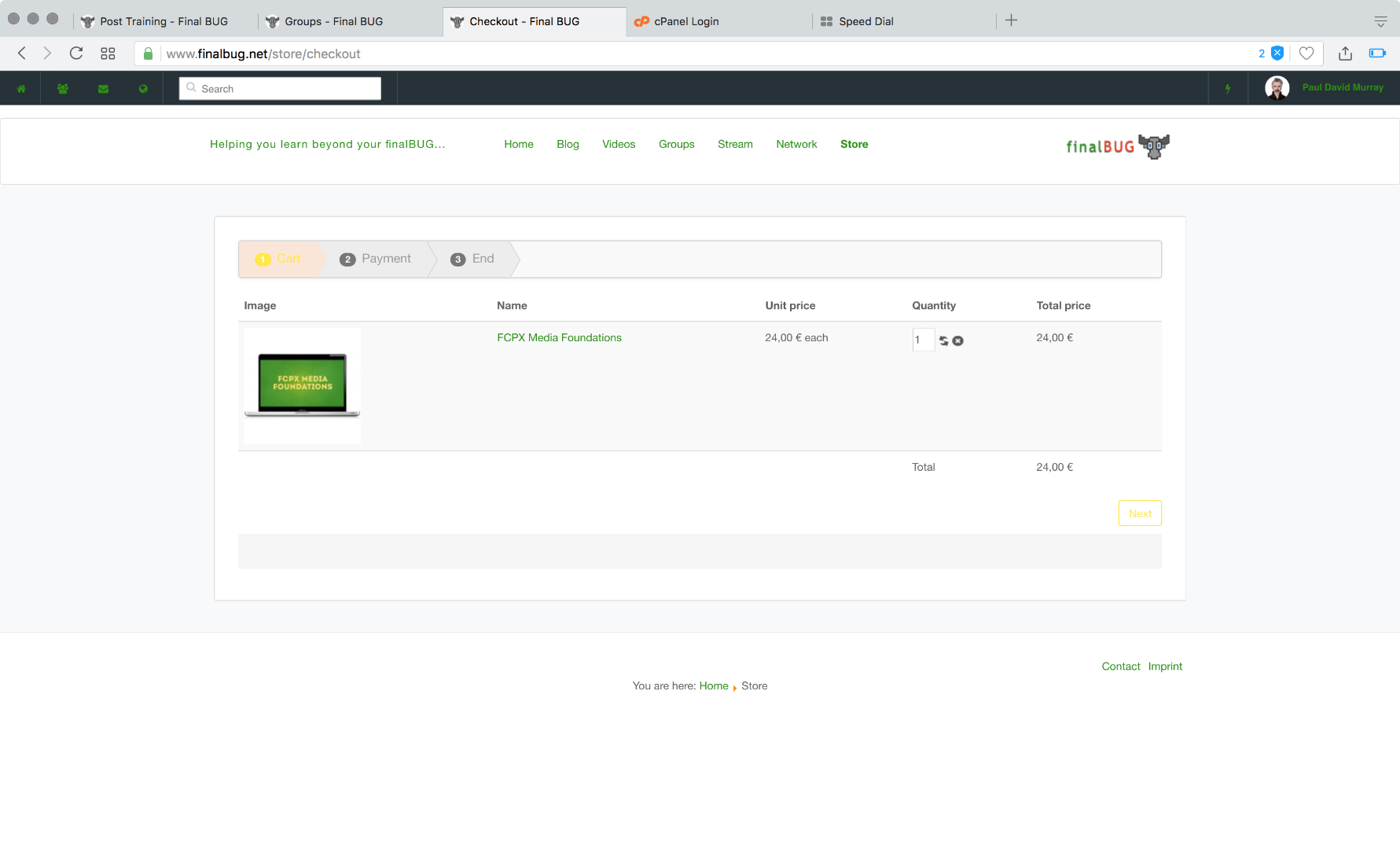Click the "24,00 € each" unit price

tap(796, 337)
